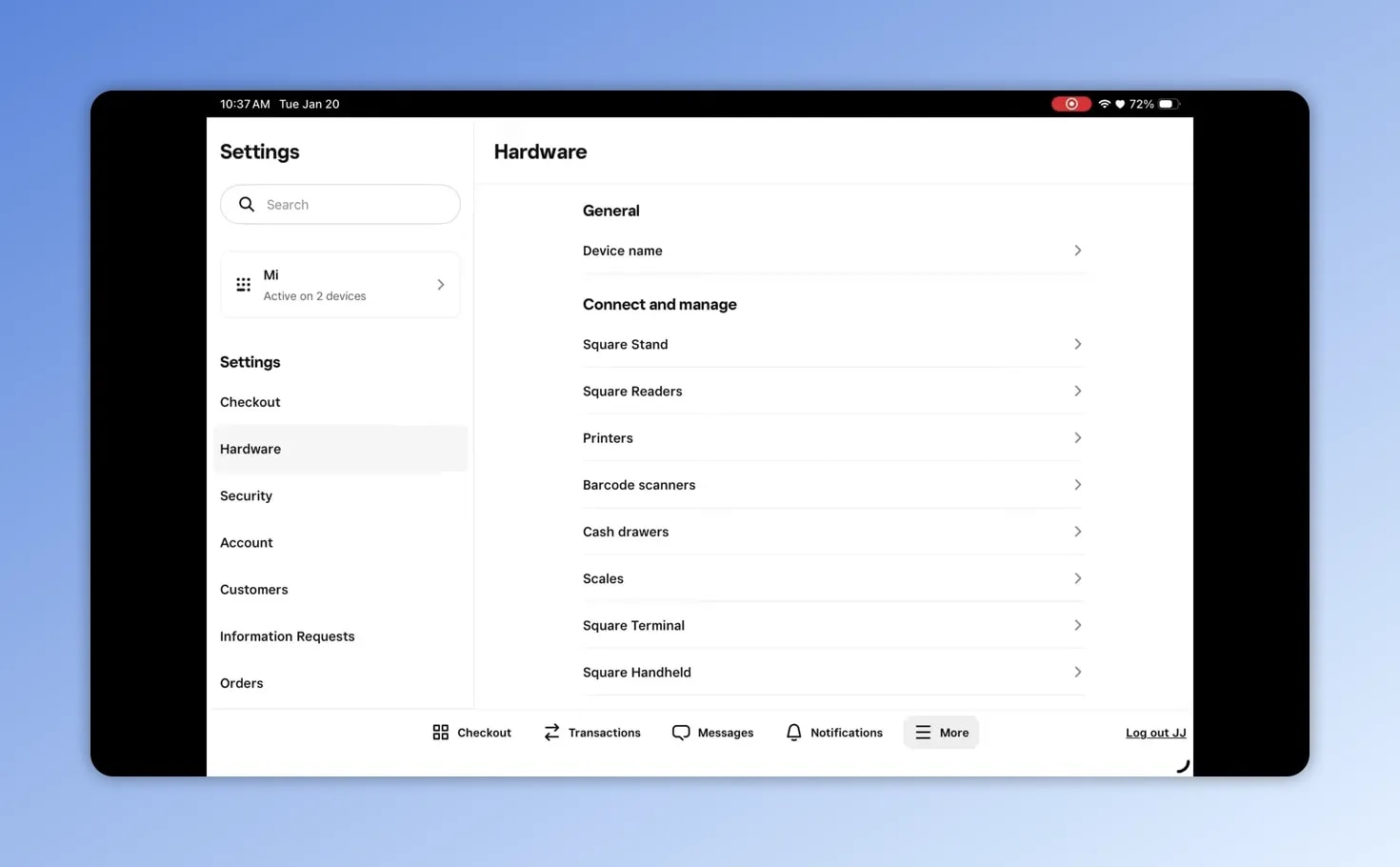Click the Square Stand label
The width and height of the screenshot is (1400, 867).
(x=625, y=344)
